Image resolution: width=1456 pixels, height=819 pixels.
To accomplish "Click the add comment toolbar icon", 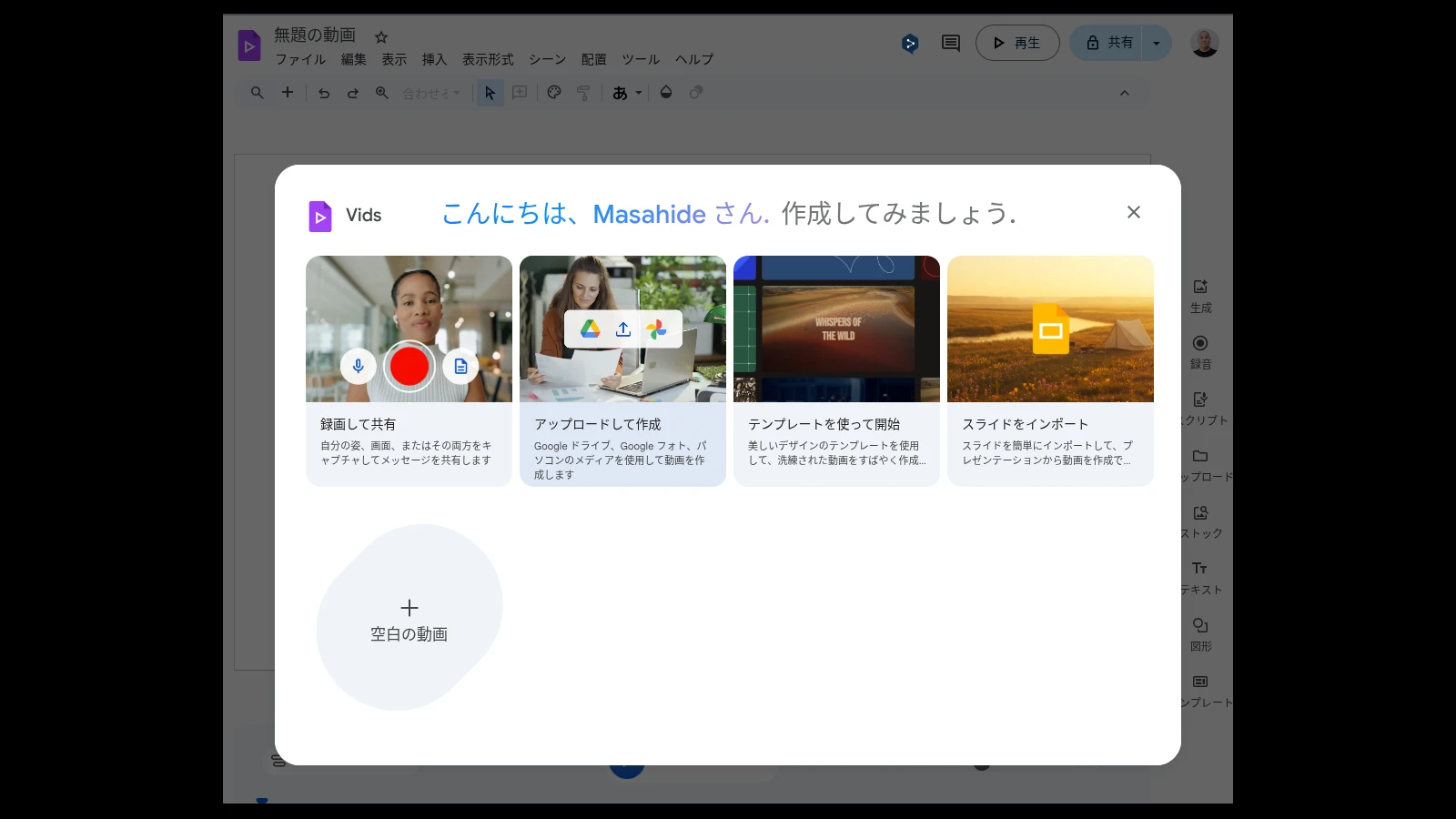I will coord(520,93).
